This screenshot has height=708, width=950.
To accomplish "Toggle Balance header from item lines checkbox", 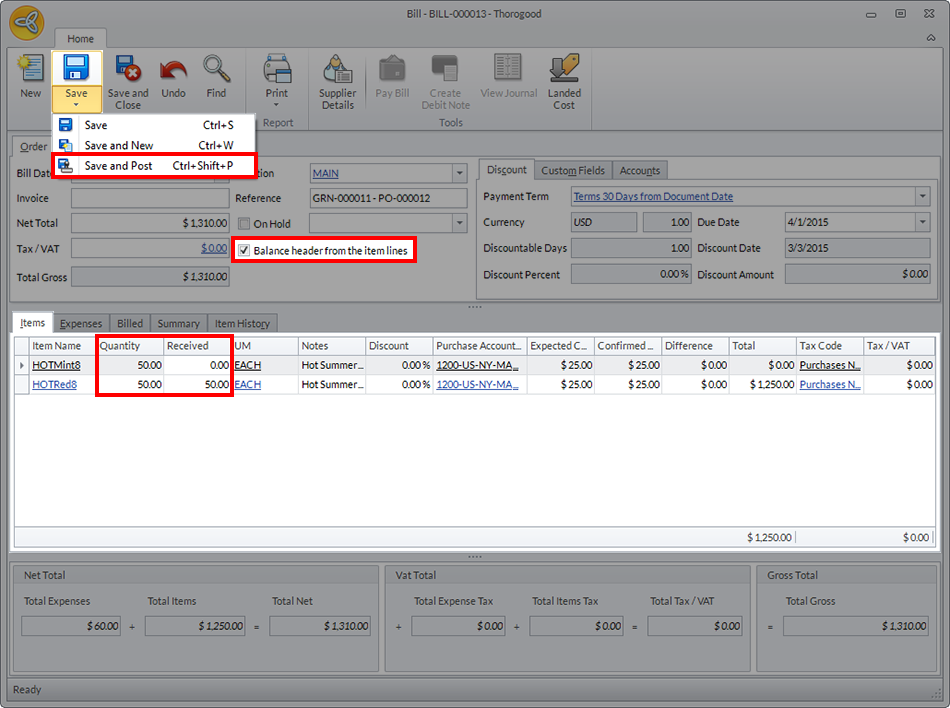I will tap(244, 250).
